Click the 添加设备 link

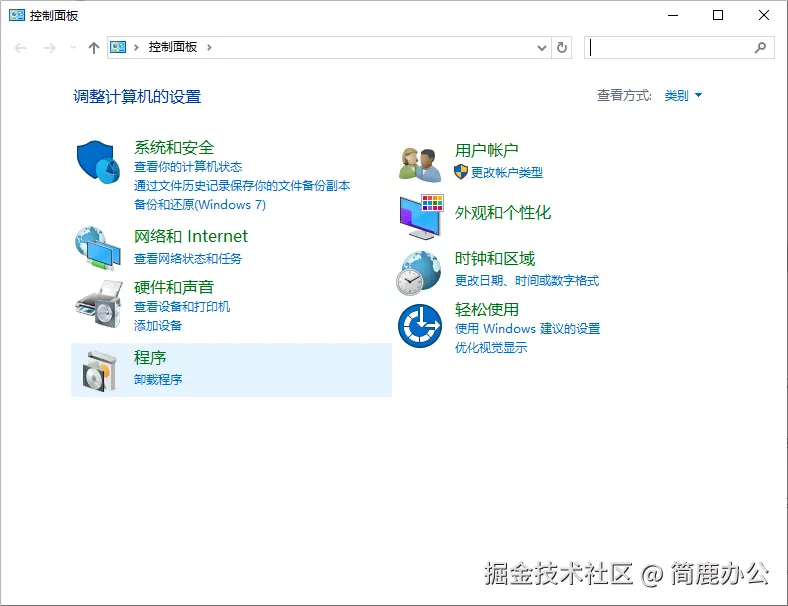(158, 326)
